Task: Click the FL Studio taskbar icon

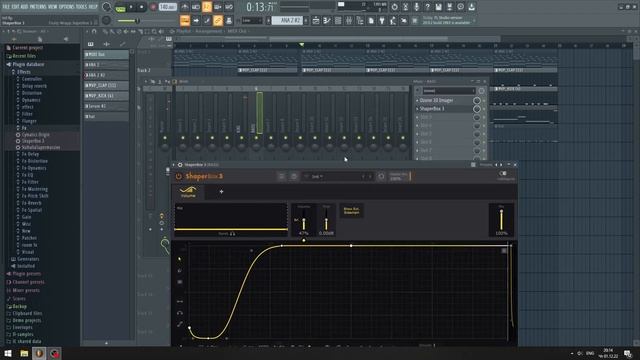Action: tap(39, 353)
